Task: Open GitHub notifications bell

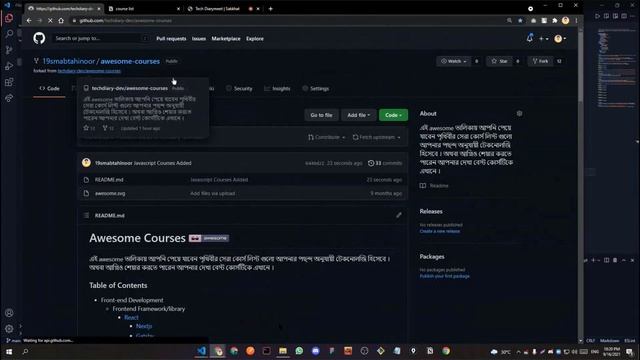Action: point(530,38)
